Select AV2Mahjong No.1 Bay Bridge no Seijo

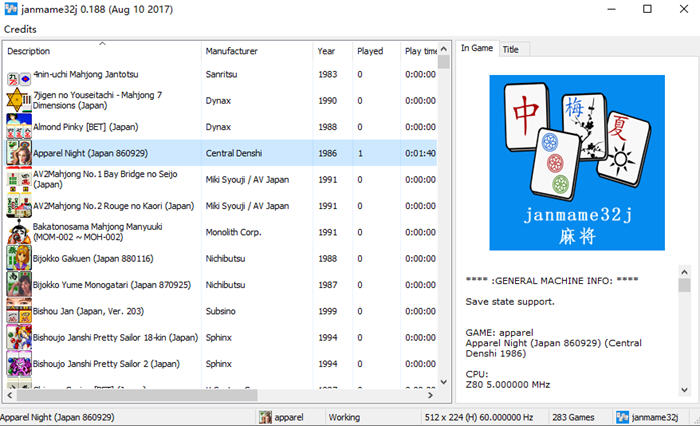(105, 179)
